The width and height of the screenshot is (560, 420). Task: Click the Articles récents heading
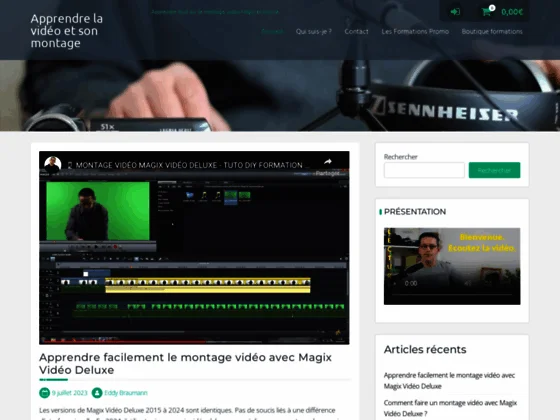(425, 349)
